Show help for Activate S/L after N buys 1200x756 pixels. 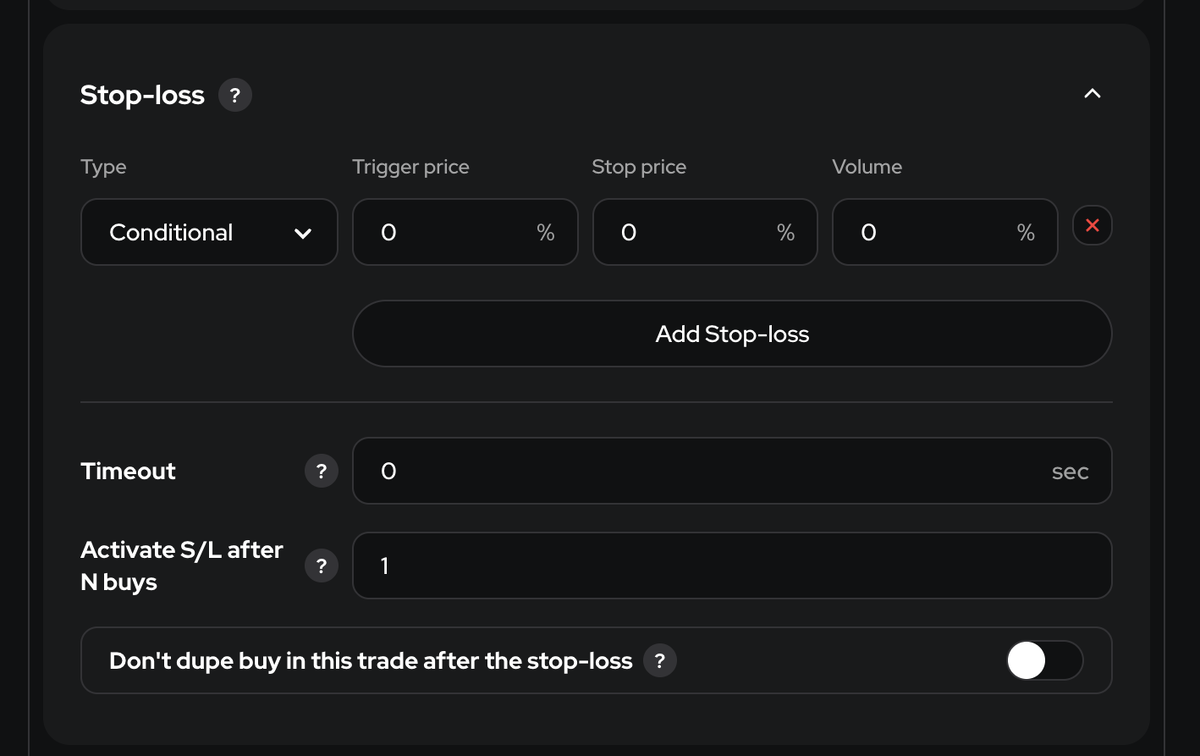click(x=320, y=566)
